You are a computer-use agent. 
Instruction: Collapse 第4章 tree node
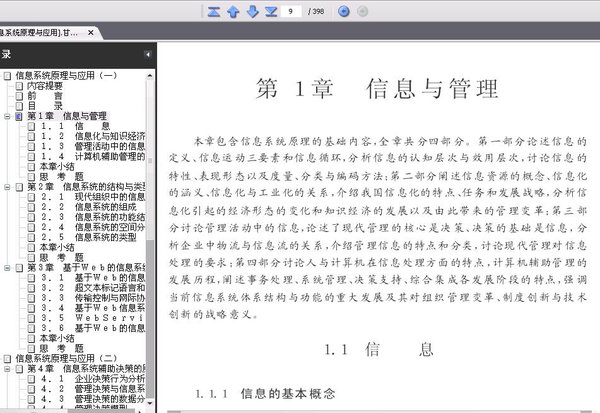tap(7, 369)
